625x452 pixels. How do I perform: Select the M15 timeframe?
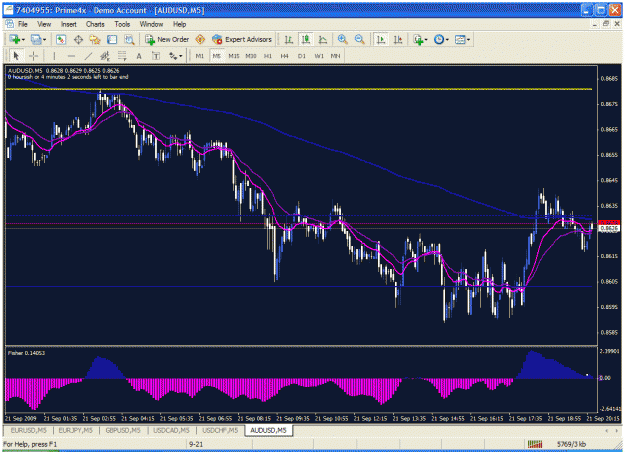234,56
